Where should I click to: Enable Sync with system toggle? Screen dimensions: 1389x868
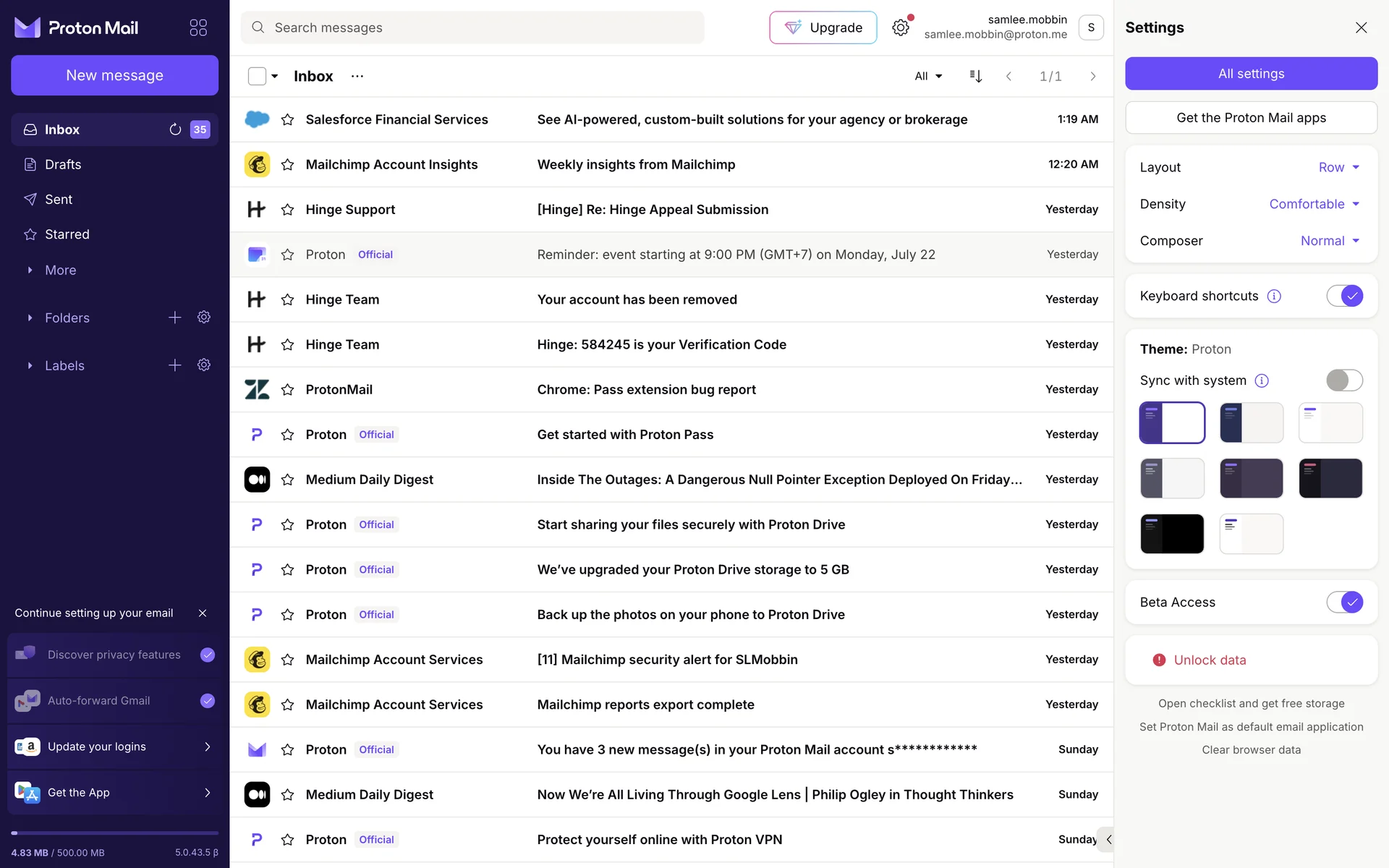[x=1344, y=380]
